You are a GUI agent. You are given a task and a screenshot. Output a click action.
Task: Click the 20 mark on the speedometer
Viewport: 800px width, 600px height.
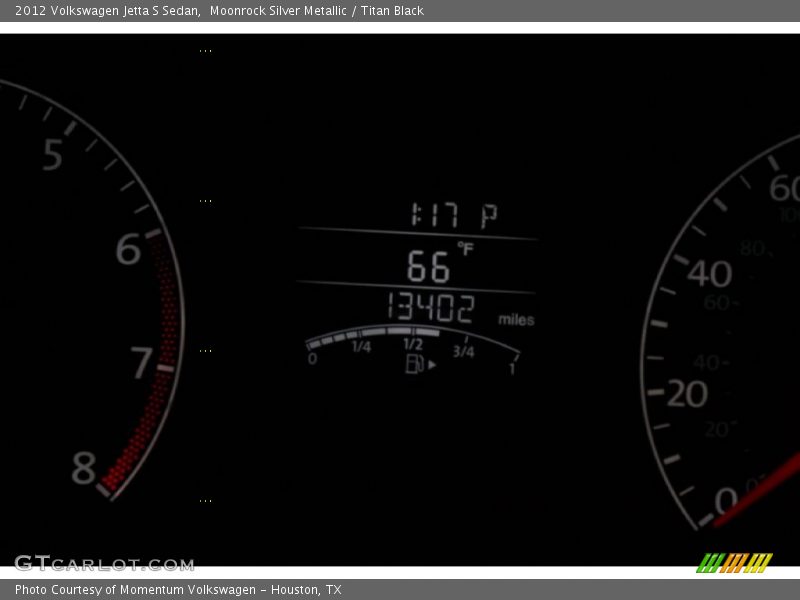tap(687, 394)
